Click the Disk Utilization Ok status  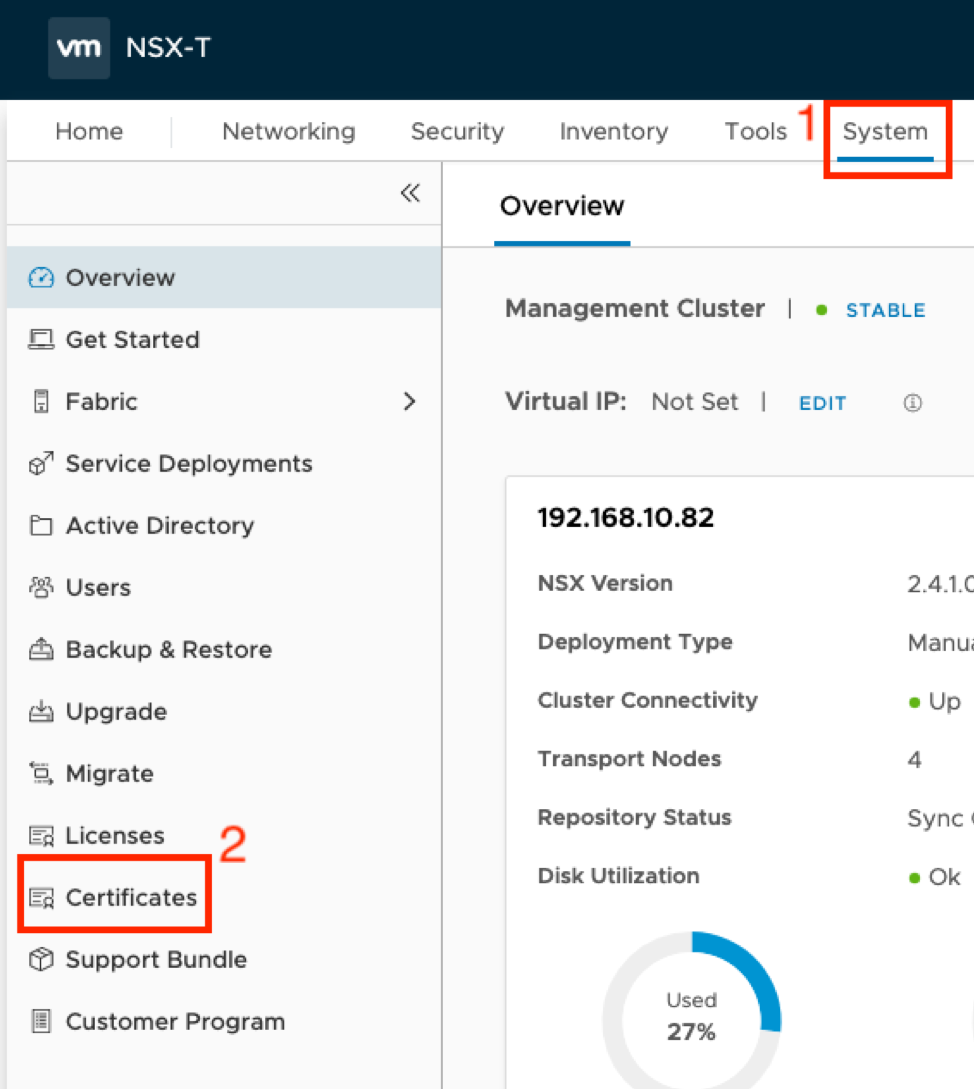[x=935, y=877]
